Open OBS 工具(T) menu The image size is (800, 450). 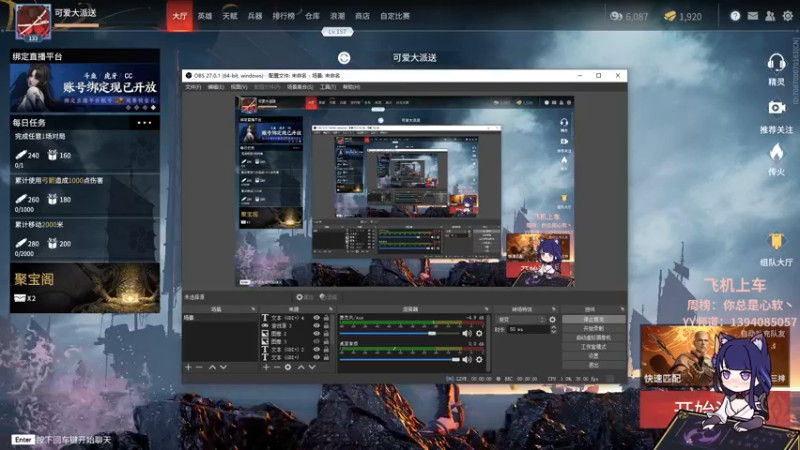pyautogui.click(x=328, y=87)
